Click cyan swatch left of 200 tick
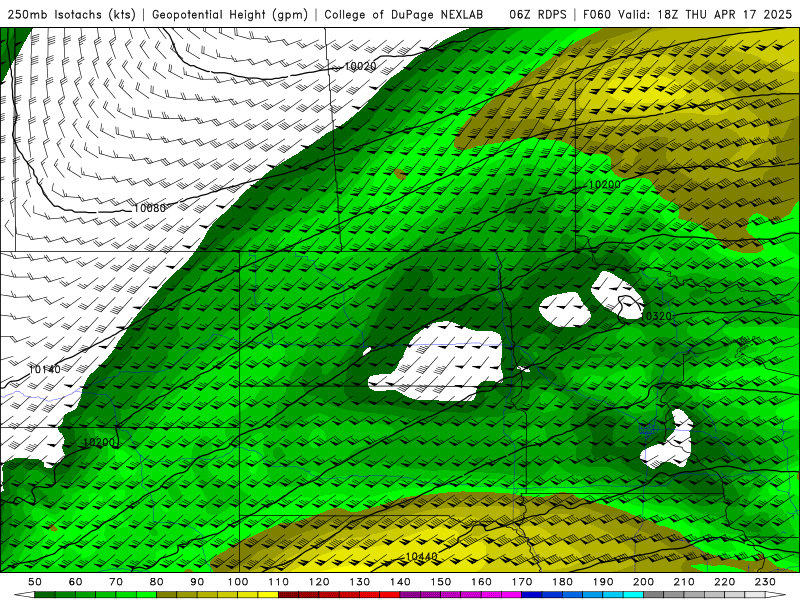Image resolution: width=800 pixels, height=600 pixels. pyautogui.click(x=634, y=595)
